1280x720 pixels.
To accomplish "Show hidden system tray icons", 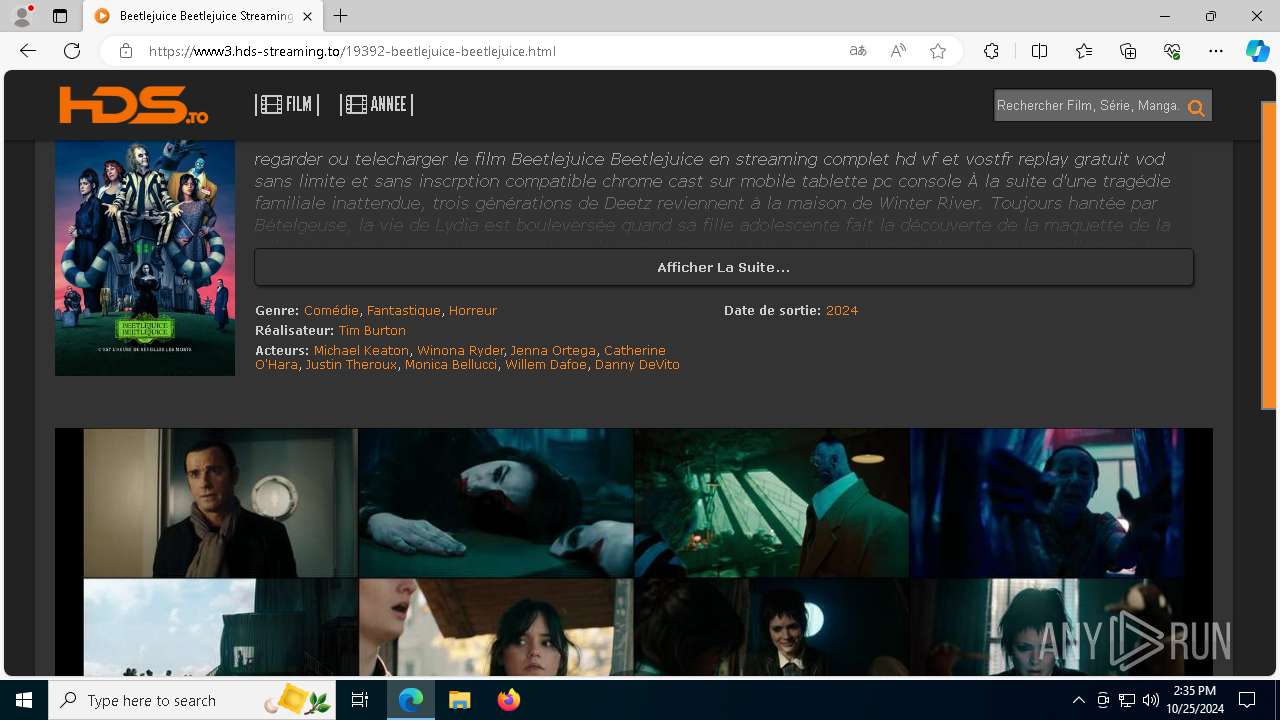I will tap(1078, 700).
